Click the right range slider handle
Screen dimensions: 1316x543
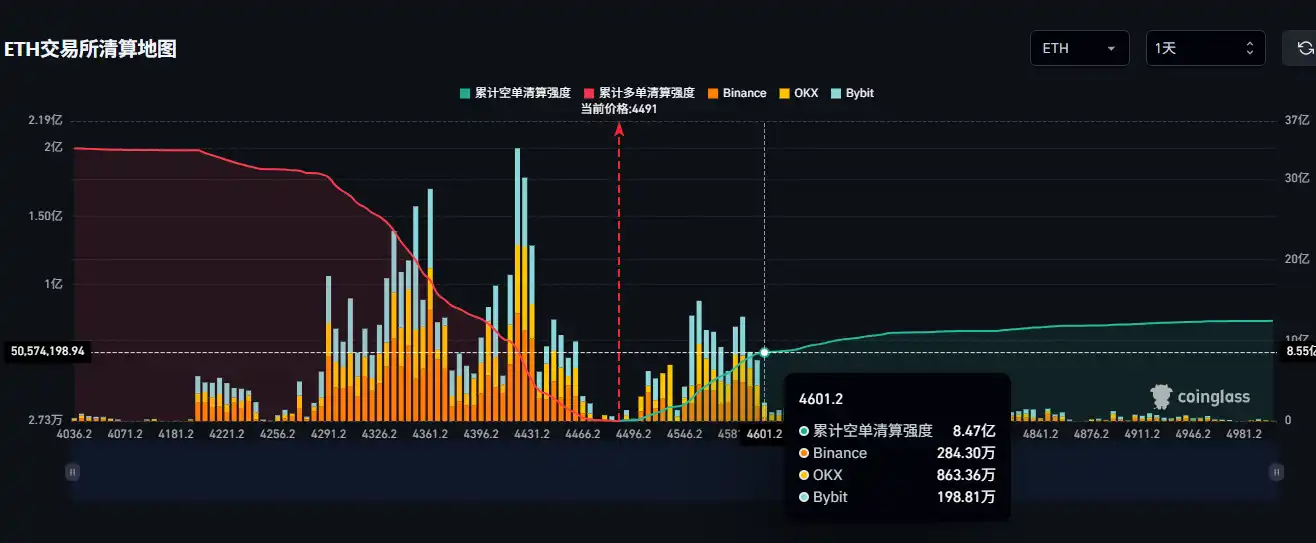1276,471
